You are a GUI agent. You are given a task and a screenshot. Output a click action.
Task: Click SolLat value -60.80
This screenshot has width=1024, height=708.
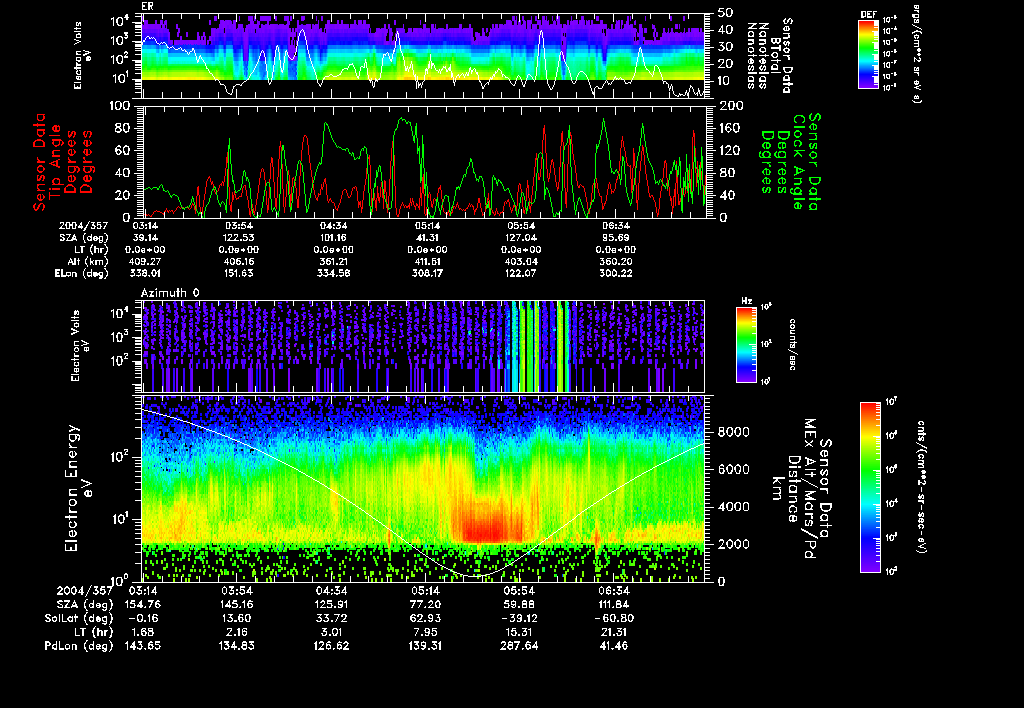[x=613, y=618]
